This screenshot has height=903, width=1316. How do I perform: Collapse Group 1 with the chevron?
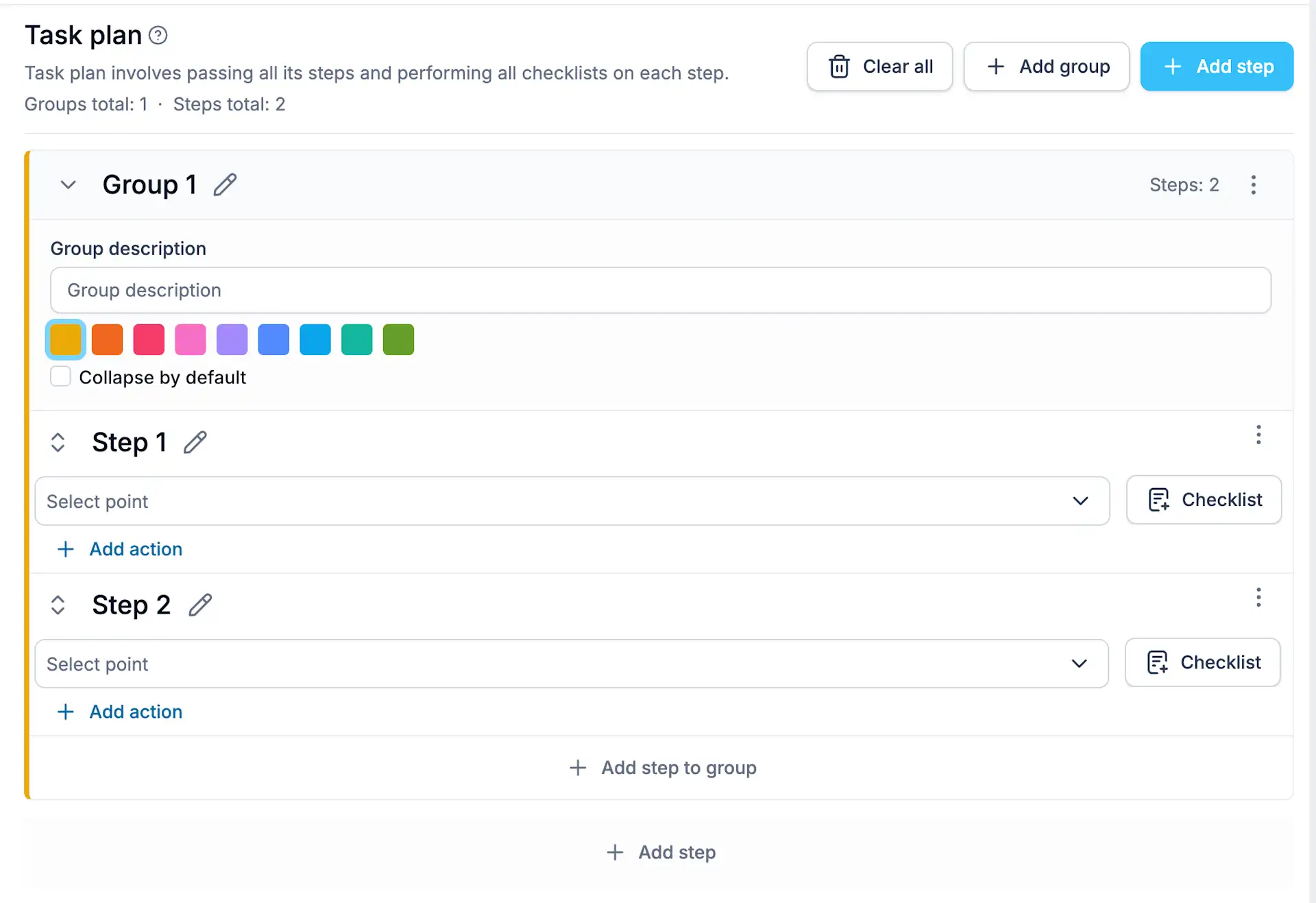pyautogui.click(x=68, y=184)
